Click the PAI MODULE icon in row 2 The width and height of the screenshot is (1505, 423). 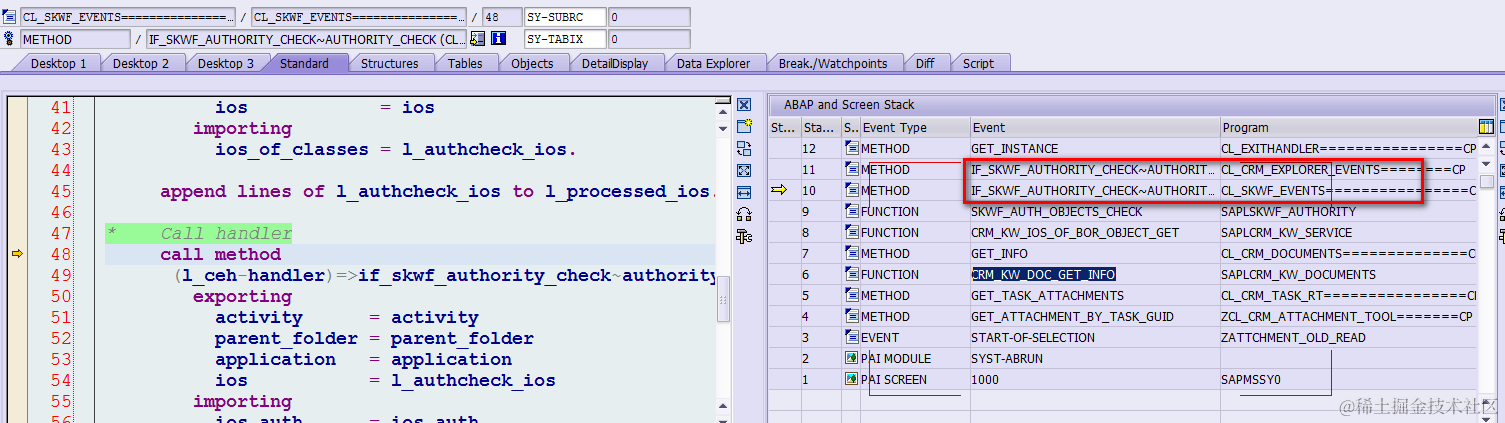pyautogui.click(x=851, y=359)
